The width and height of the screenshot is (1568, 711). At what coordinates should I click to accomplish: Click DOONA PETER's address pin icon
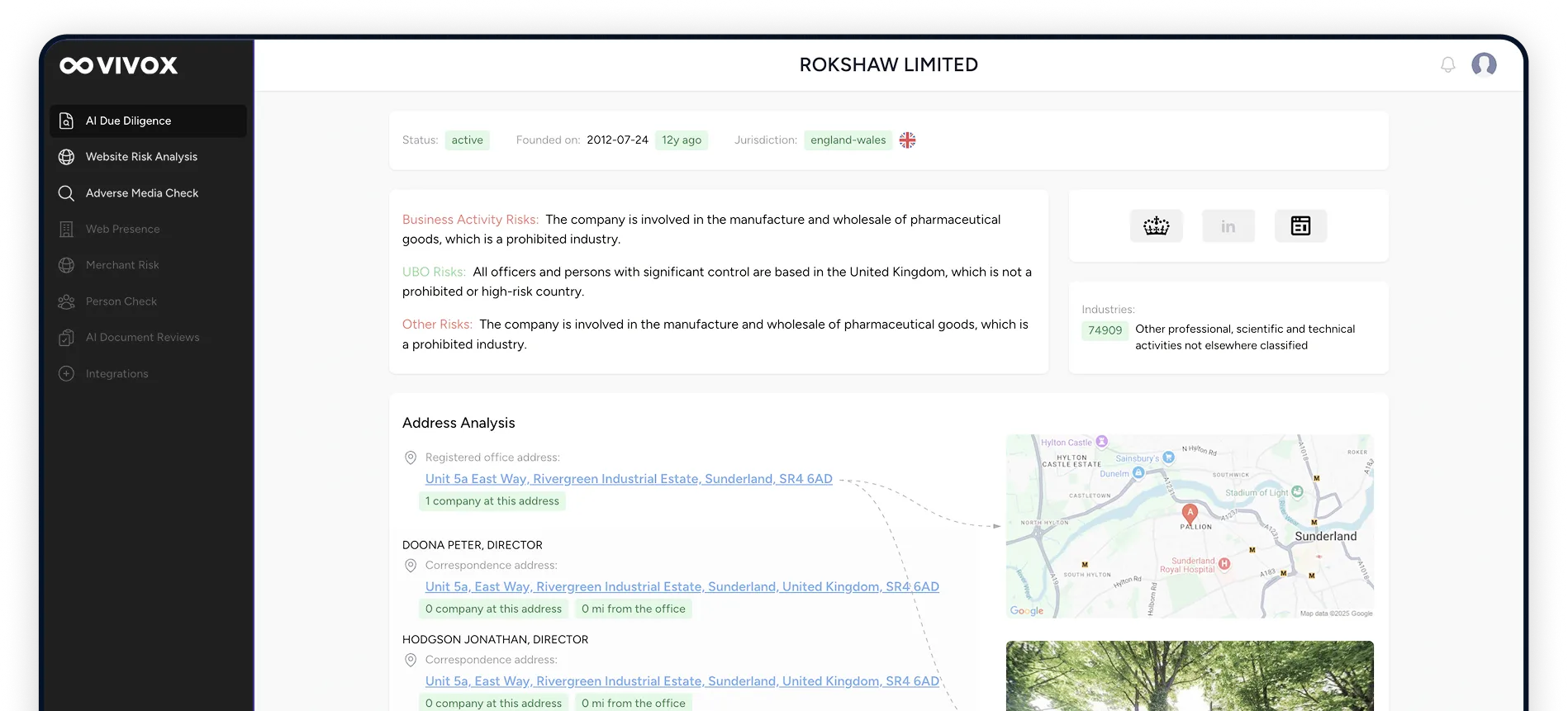tap(411, 566)
